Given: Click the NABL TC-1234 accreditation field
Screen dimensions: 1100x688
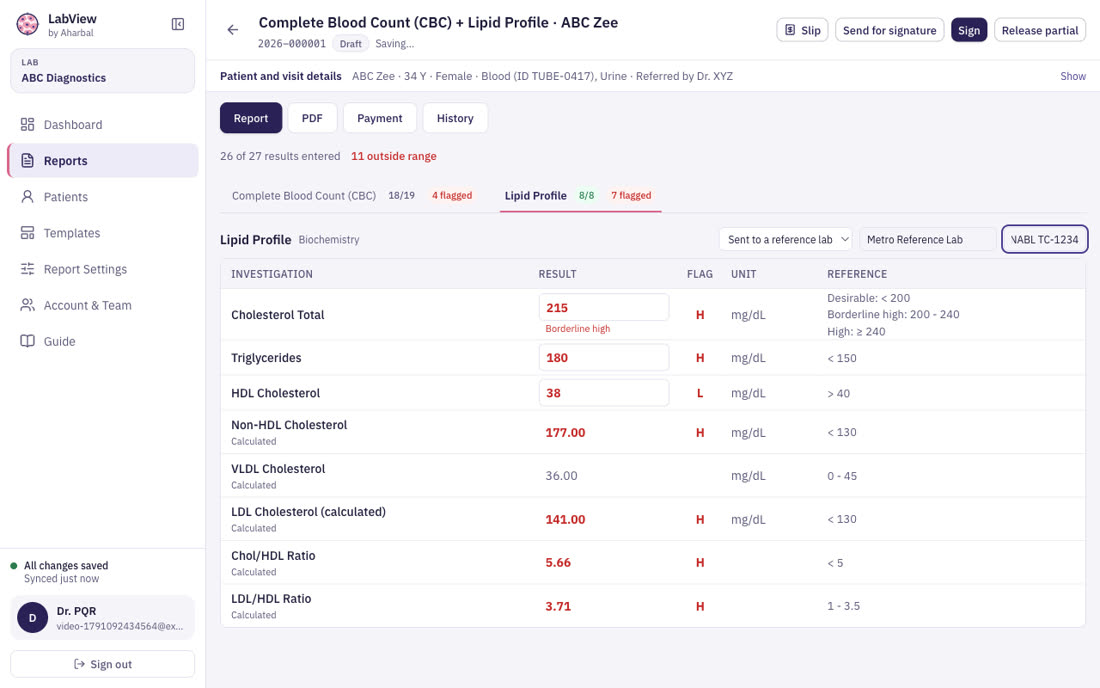Looking at the screenshot, I should 1045,239.
